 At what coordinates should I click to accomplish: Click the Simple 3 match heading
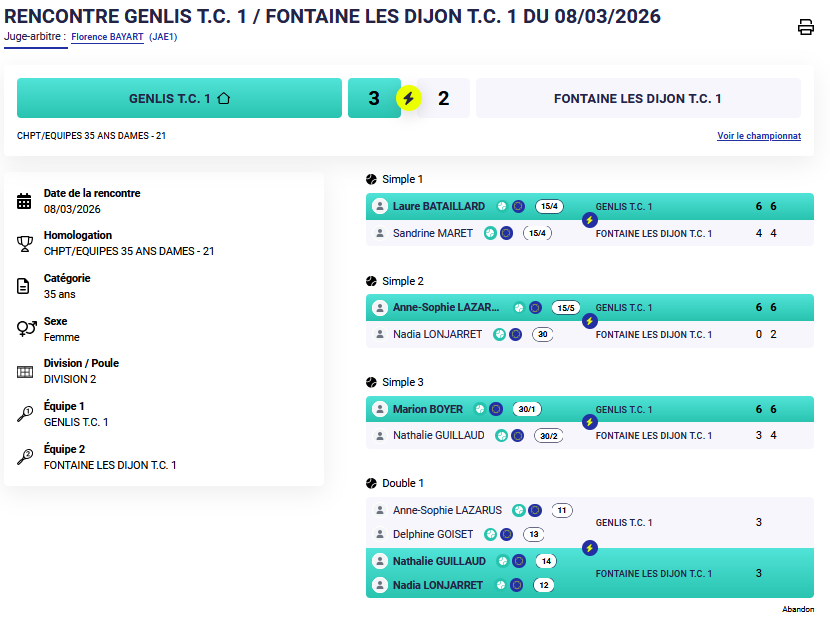403,382
